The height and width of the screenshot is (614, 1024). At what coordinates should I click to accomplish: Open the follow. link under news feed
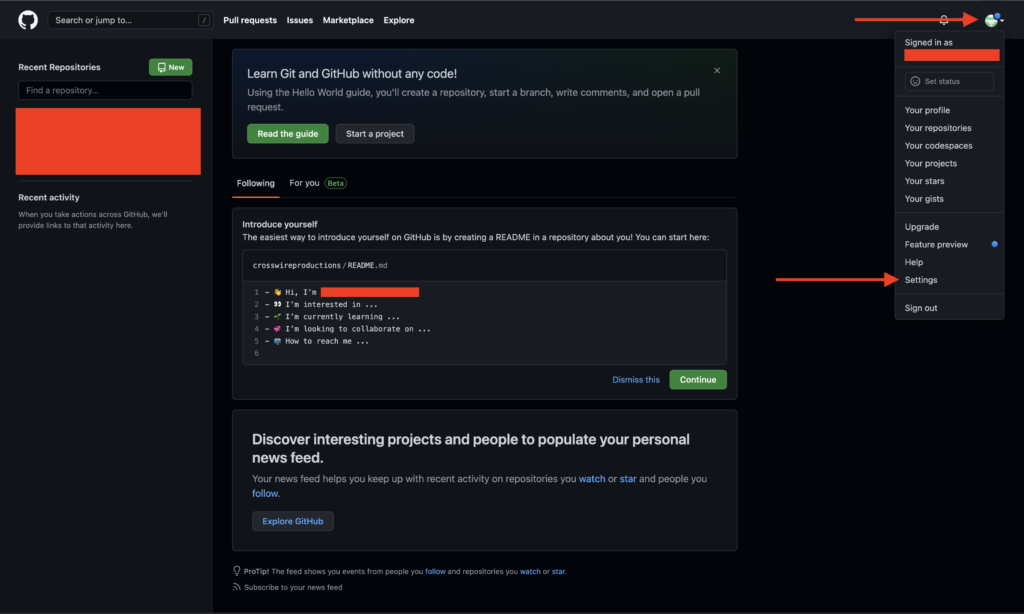point(266,493)
